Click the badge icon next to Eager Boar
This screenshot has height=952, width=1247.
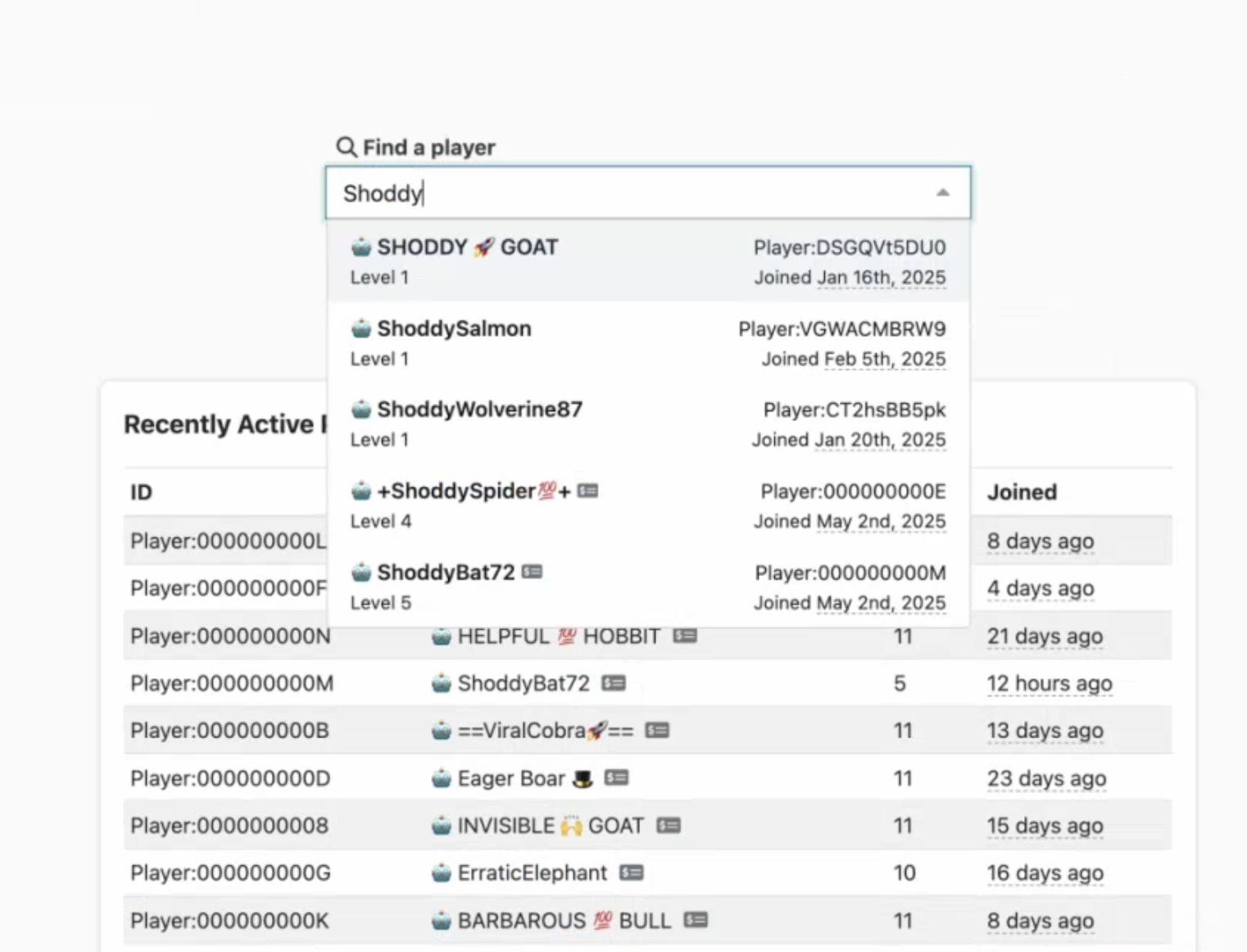point(615,778)
